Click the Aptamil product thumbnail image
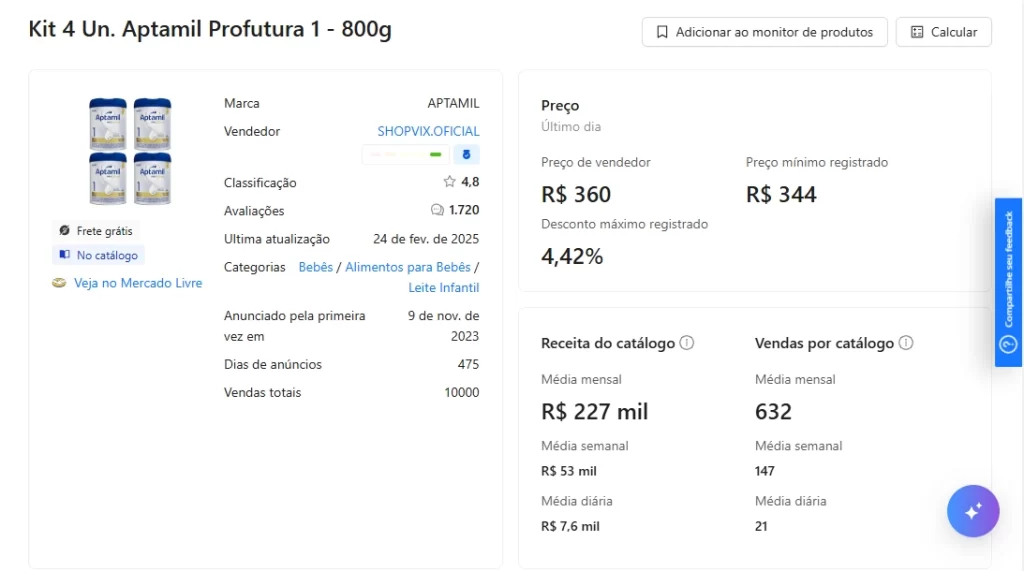 tap(130, 151)
